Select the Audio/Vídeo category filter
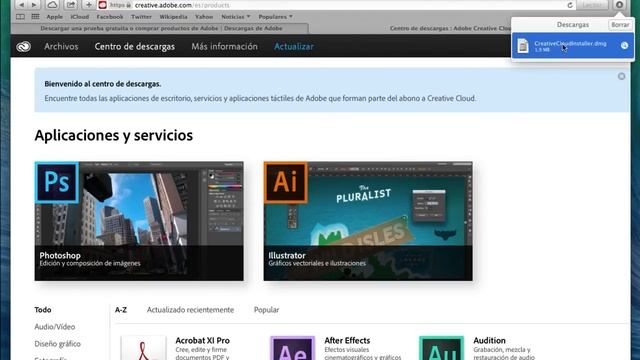 [55, 327]
